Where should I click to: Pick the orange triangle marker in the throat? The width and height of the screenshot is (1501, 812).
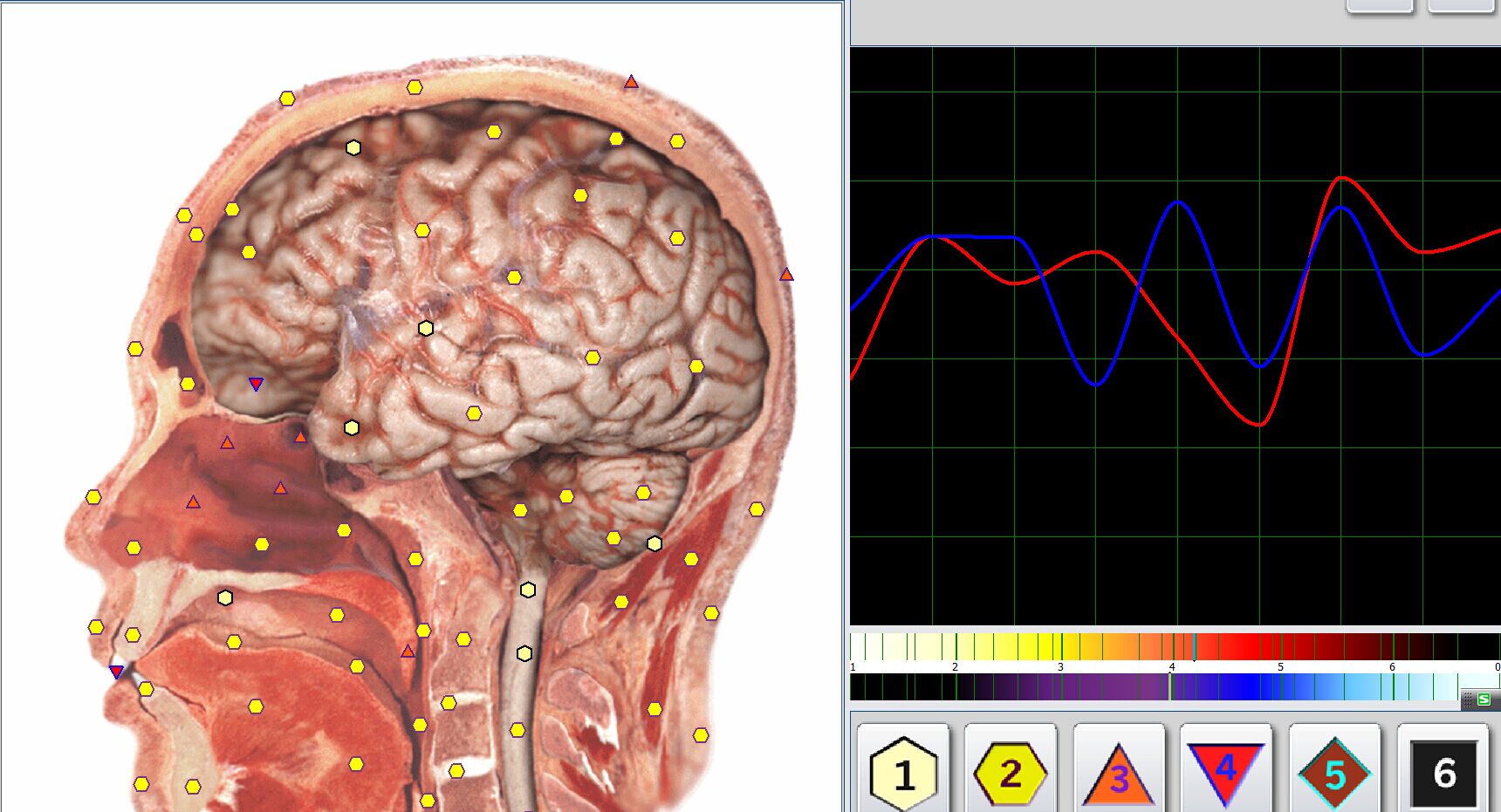point(408,651)
